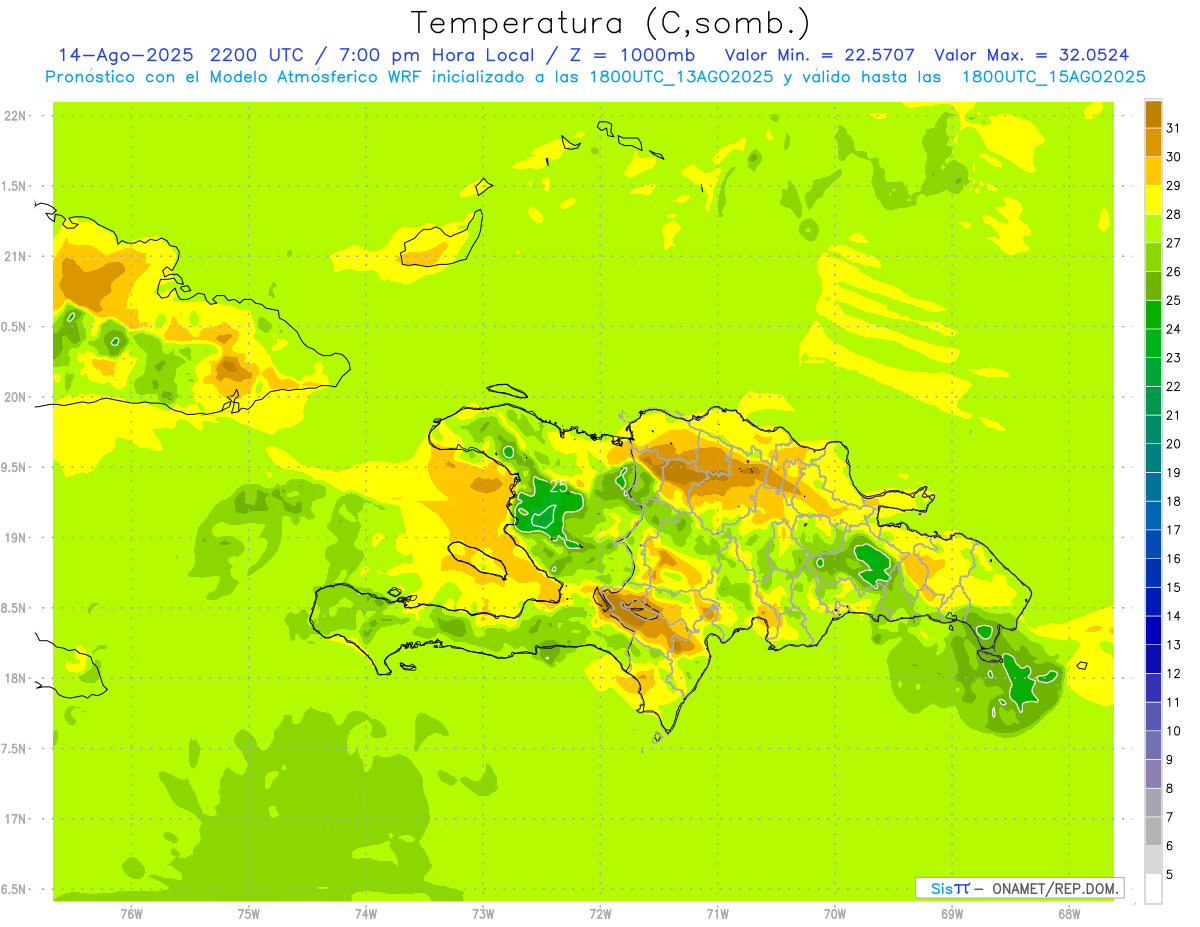Click the color scale label "30"
1200x927 pixels.
tap(1174, 156)
